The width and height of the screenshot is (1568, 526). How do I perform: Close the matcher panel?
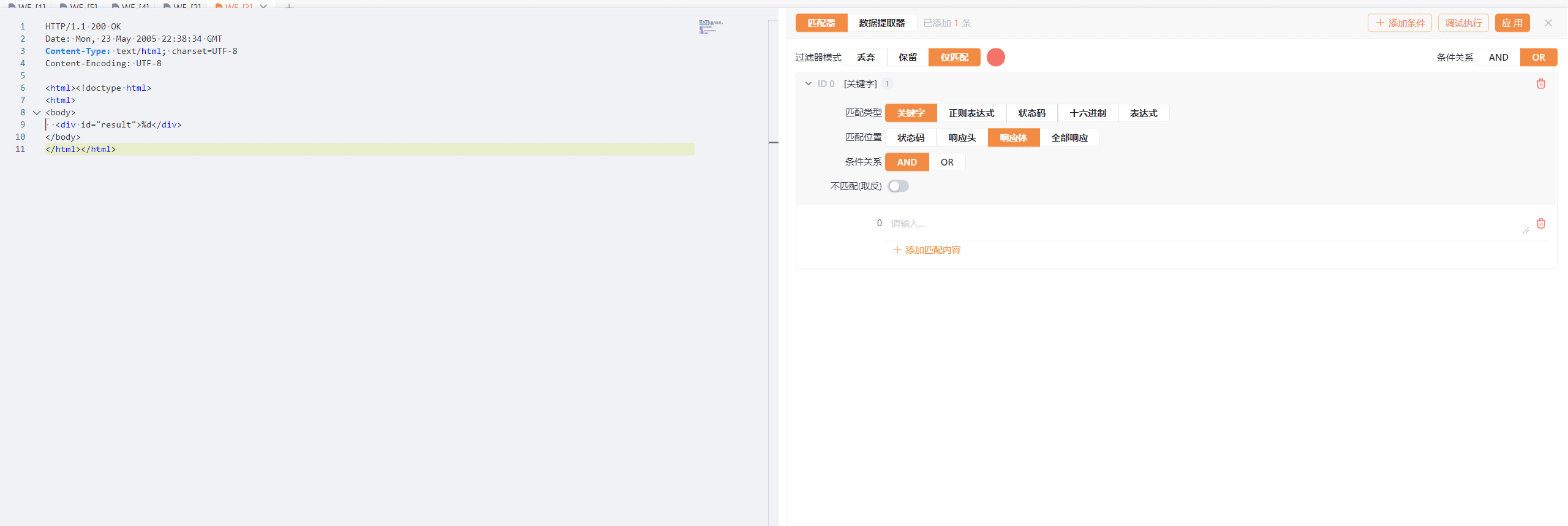(1548, 23)
